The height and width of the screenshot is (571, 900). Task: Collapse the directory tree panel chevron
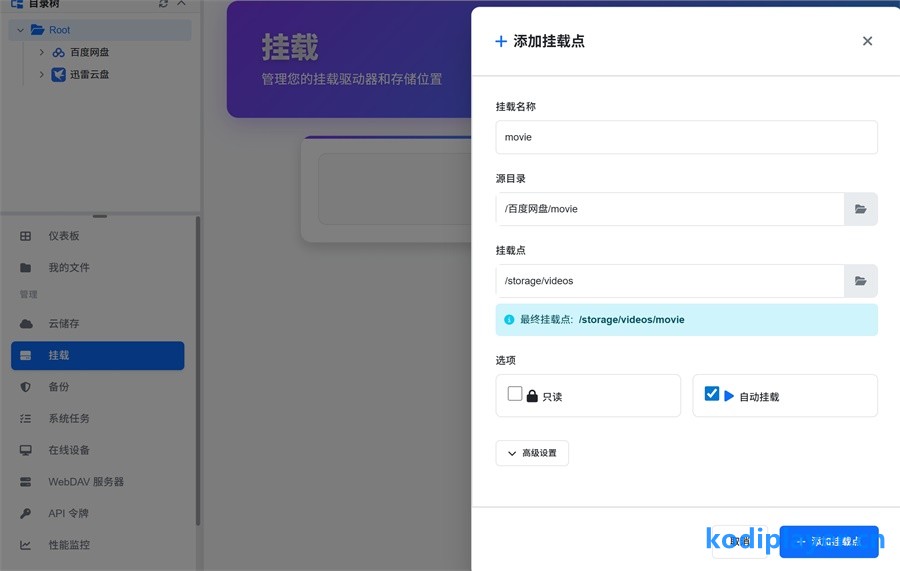181,4
